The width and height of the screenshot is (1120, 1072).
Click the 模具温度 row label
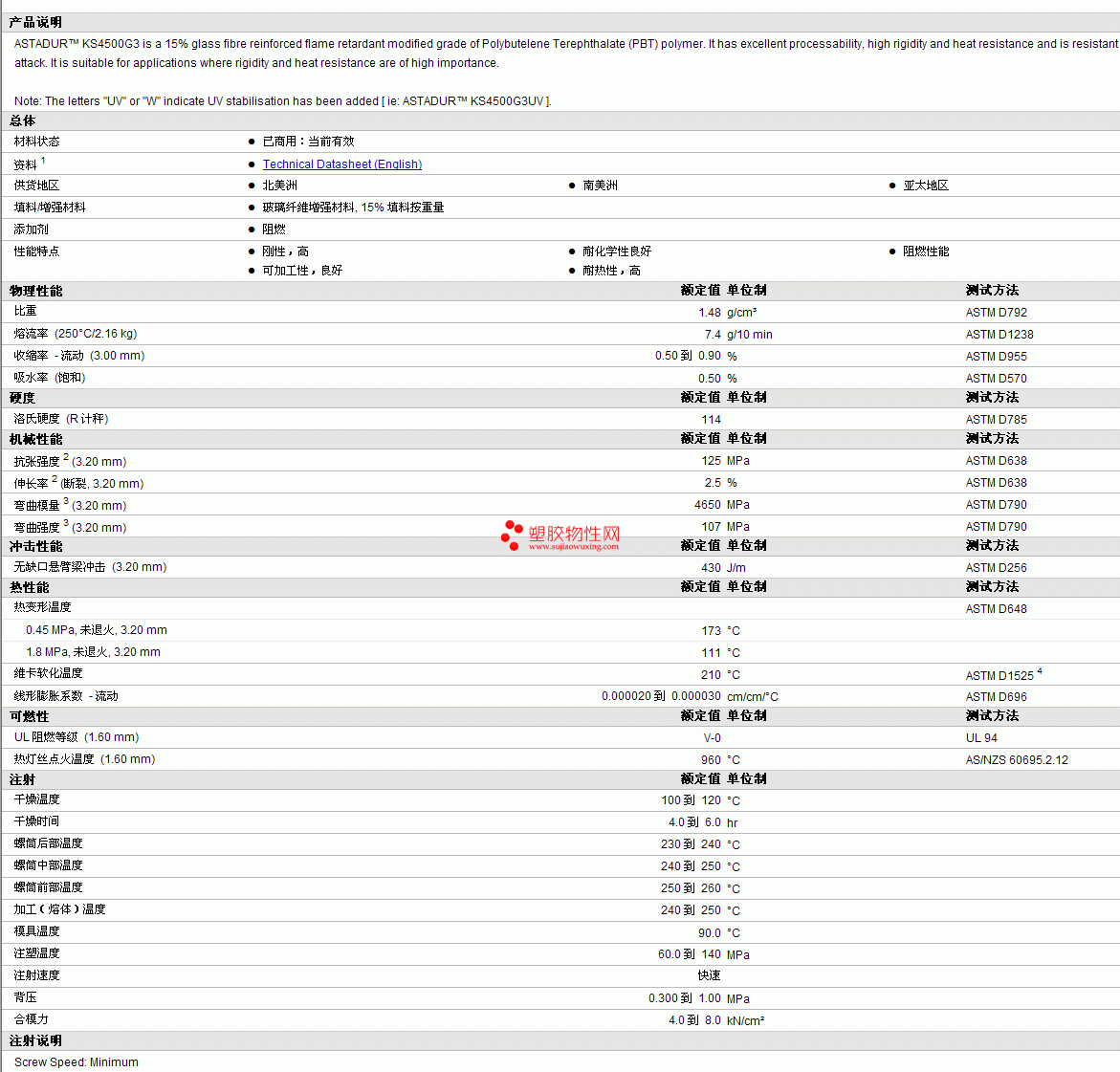click(37, 931)
